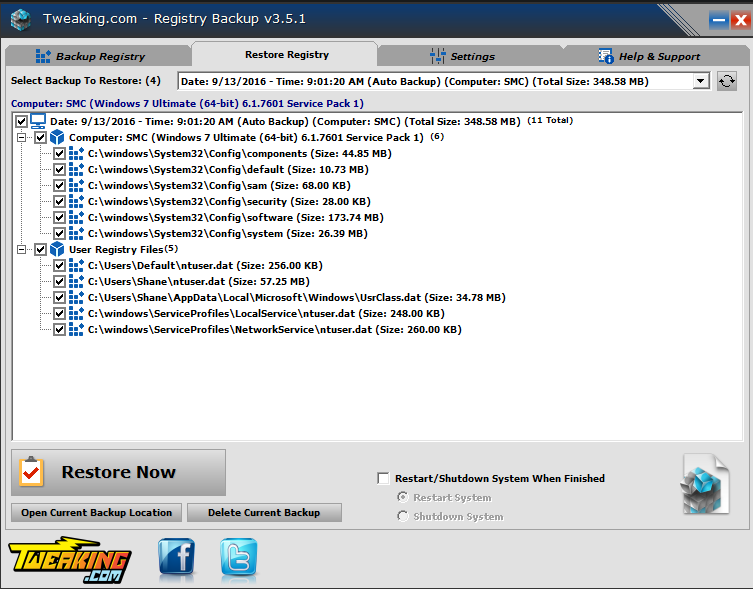The height and width of the screenshot is (589, 753).
Task: Click the Help & Support info icon
Action: pyautogui.click(x=606, y=56)
